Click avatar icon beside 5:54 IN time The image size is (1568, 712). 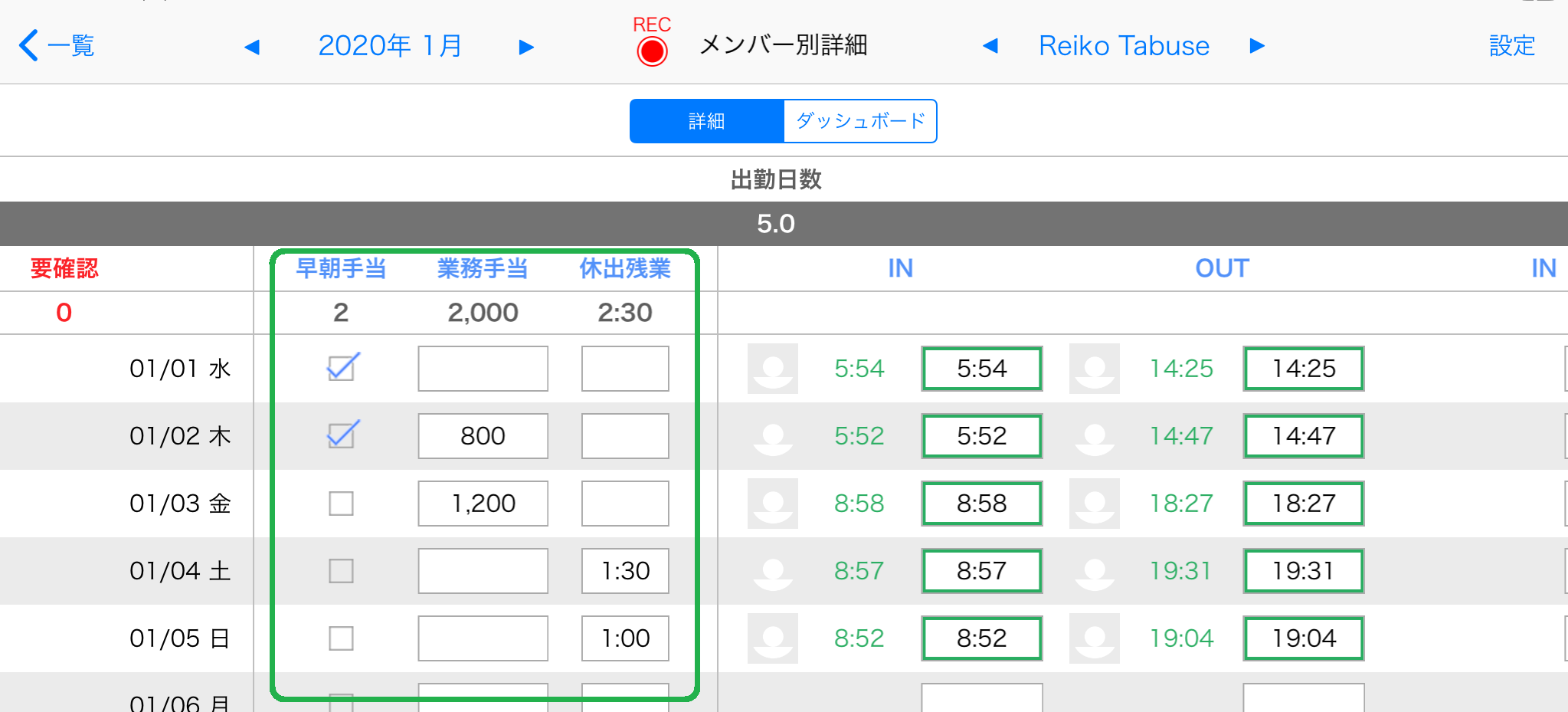tap(773, 369)
